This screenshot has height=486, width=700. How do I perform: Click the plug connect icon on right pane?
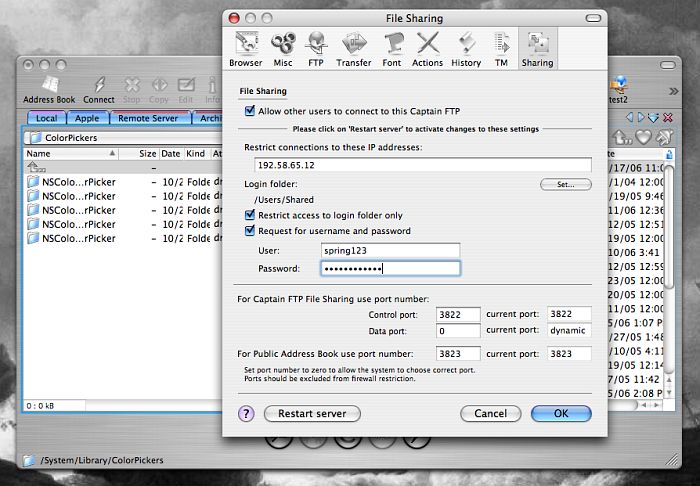(665, 137)
